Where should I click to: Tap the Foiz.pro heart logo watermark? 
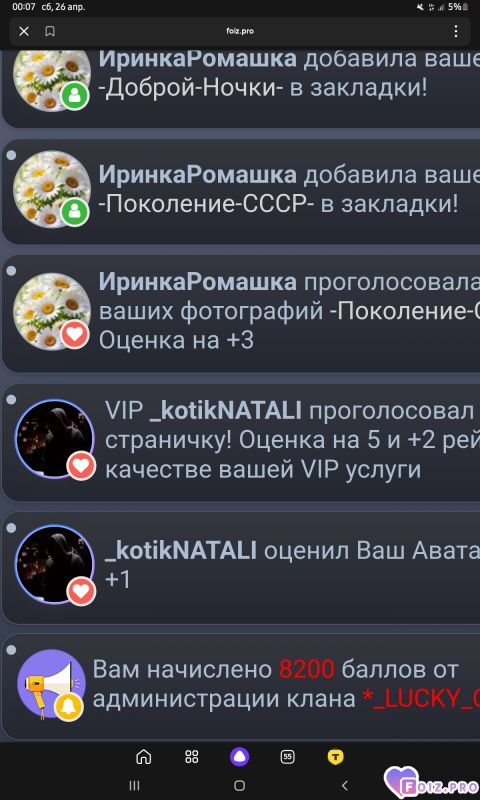(x=432, y=782)
